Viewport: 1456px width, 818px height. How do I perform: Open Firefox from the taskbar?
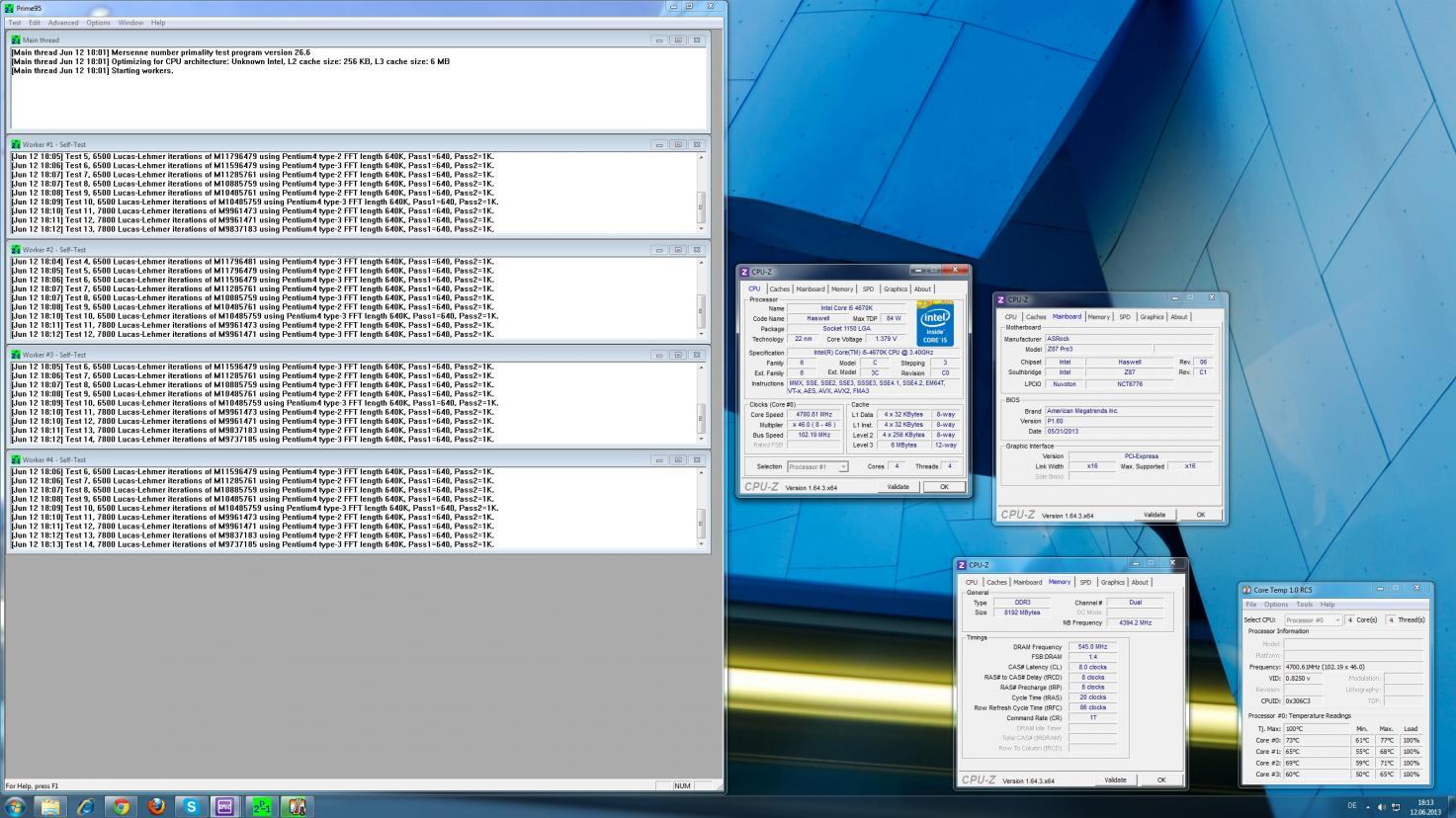(156, 806)
